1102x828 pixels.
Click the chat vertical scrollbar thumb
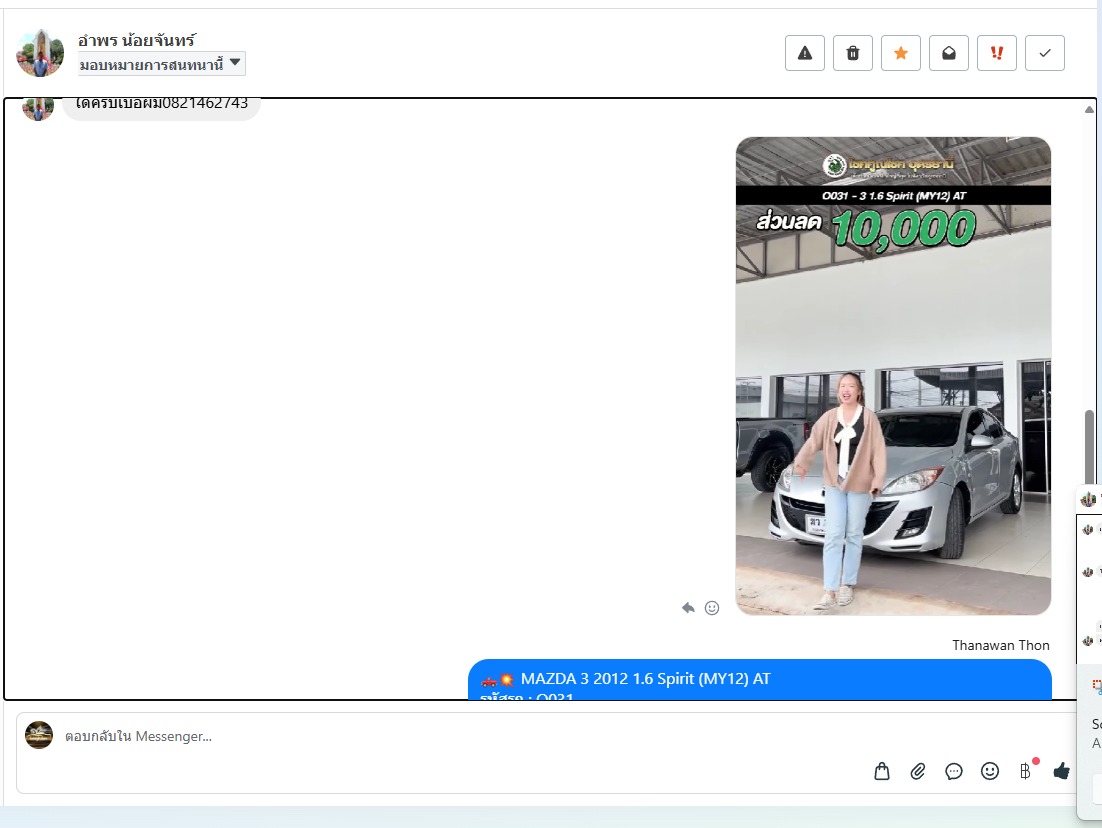(1089, 445)
